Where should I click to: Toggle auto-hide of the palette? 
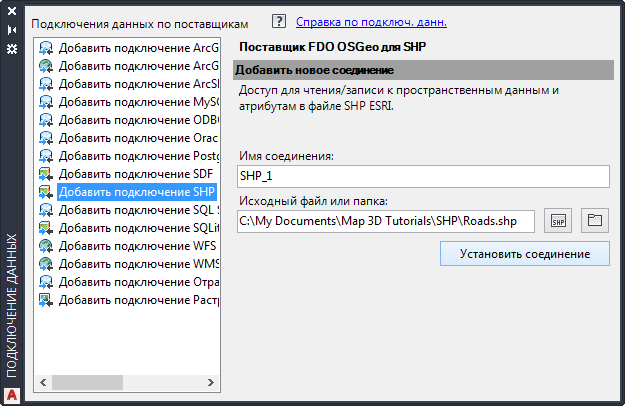[12, 30]
